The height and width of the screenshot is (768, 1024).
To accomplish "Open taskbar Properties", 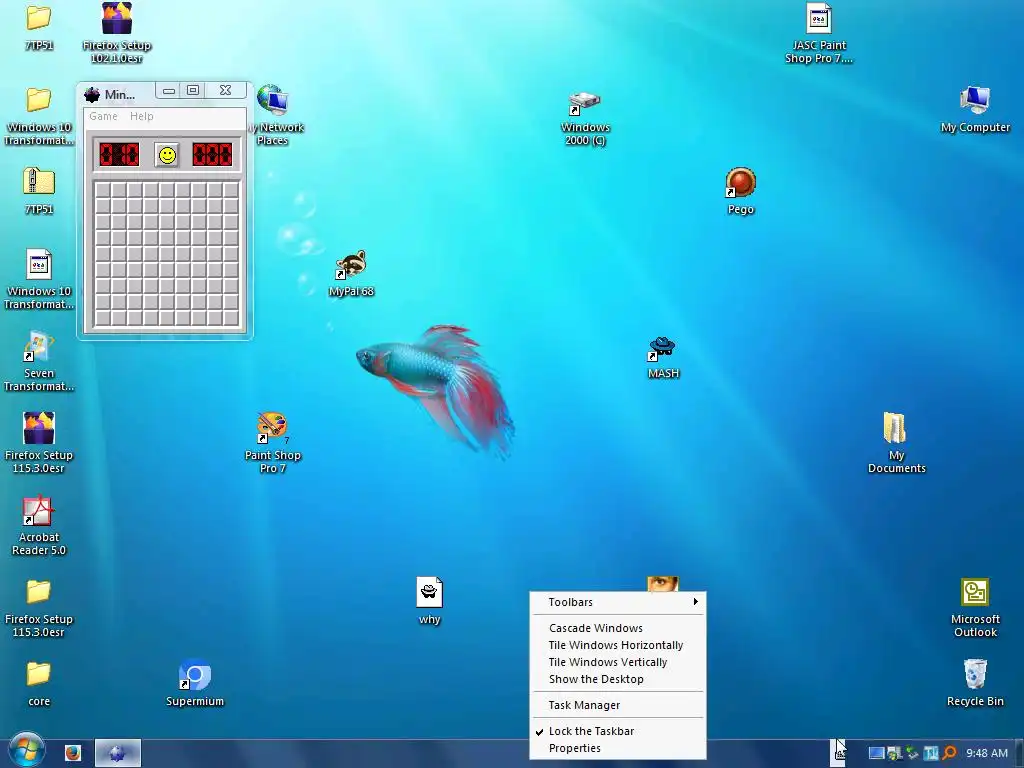I will click(618, 748).
